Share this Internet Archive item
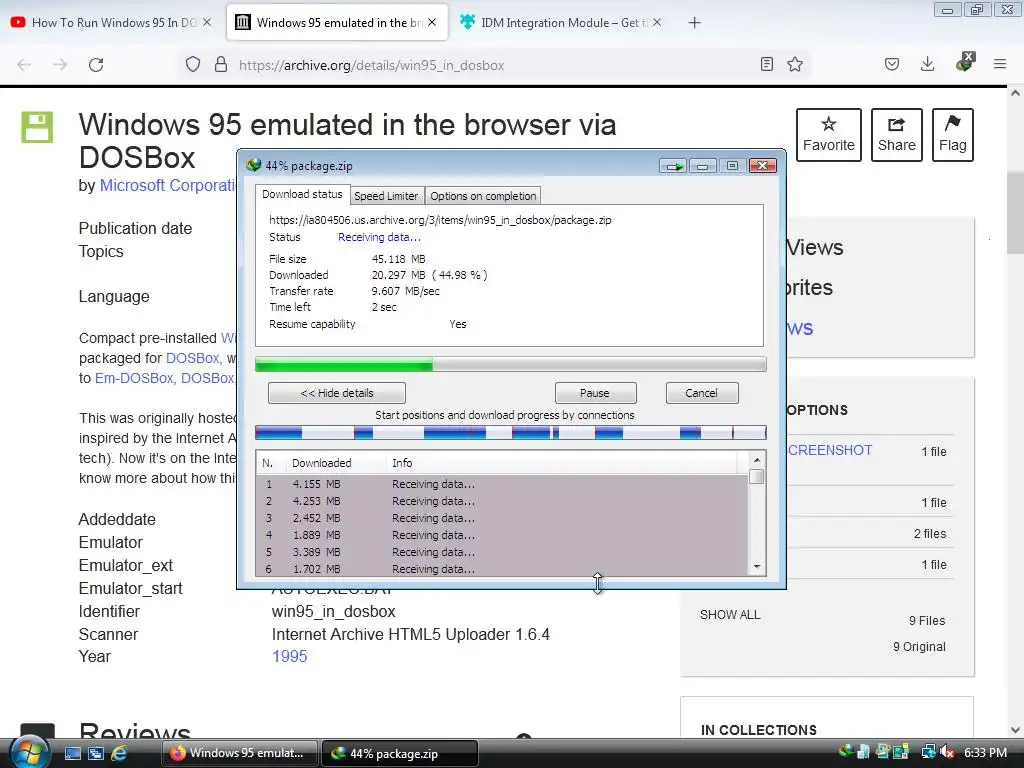 pos(897,135)
